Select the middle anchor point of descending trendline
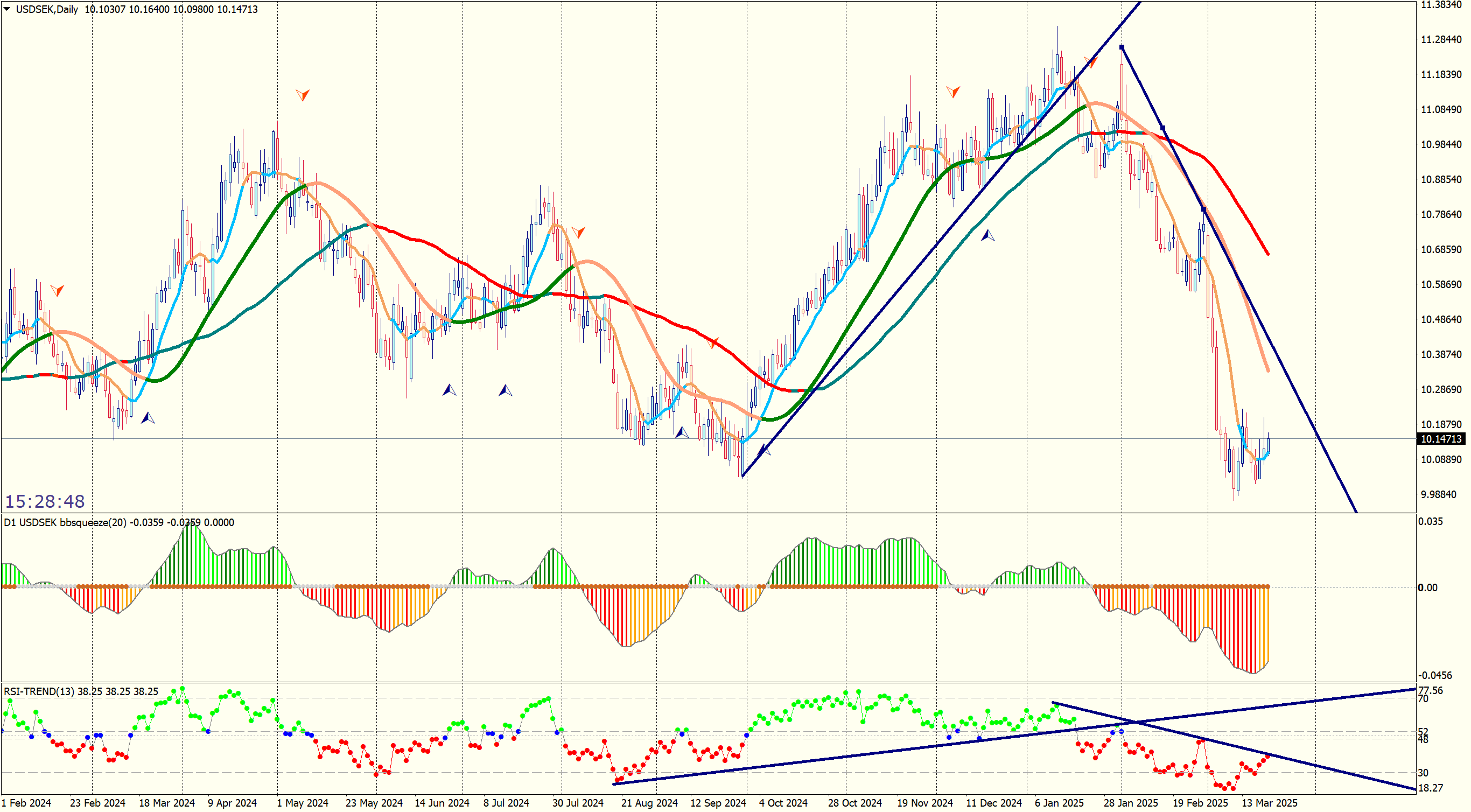The height and width of the screenshot is (812, 1471). (1162, 128)
